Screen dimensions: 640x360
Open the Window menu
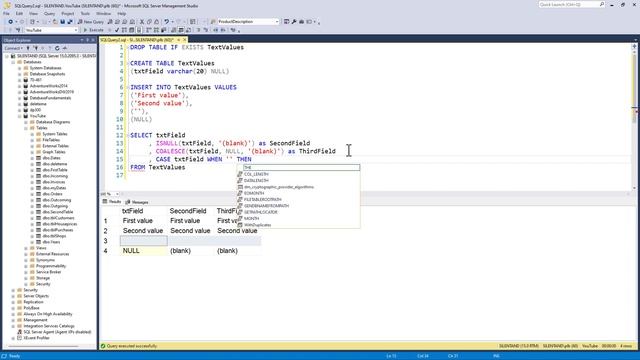(103, 13)
